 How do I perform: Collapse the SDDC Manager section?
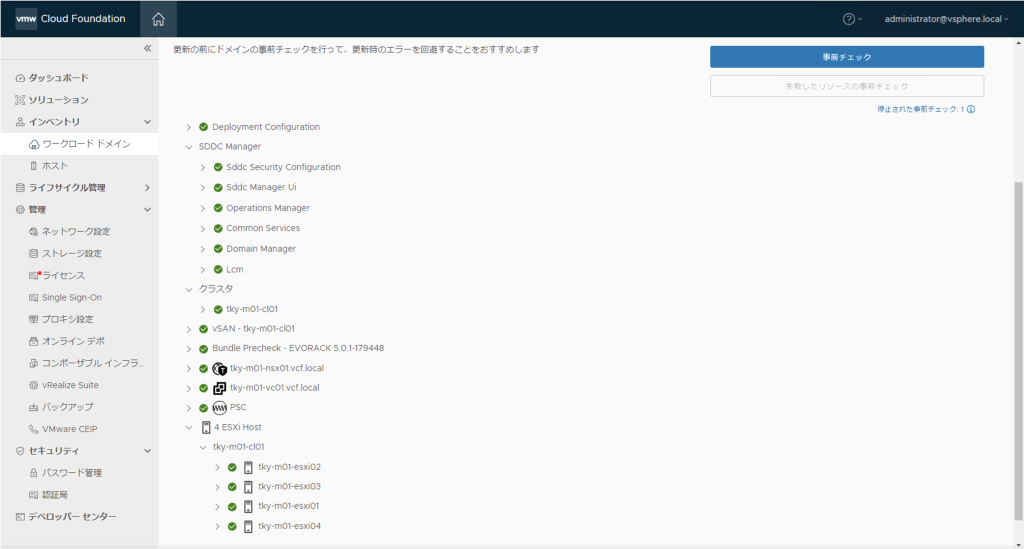(189, 147)
